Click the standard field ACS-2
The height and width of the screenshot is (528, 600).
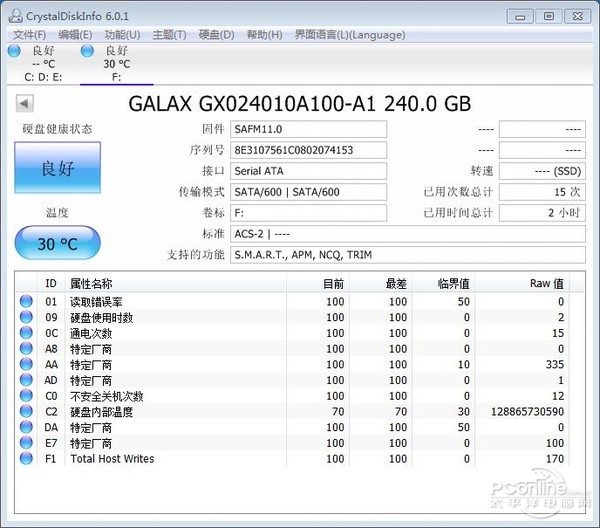pyautogui.click(x=408, y=234)
